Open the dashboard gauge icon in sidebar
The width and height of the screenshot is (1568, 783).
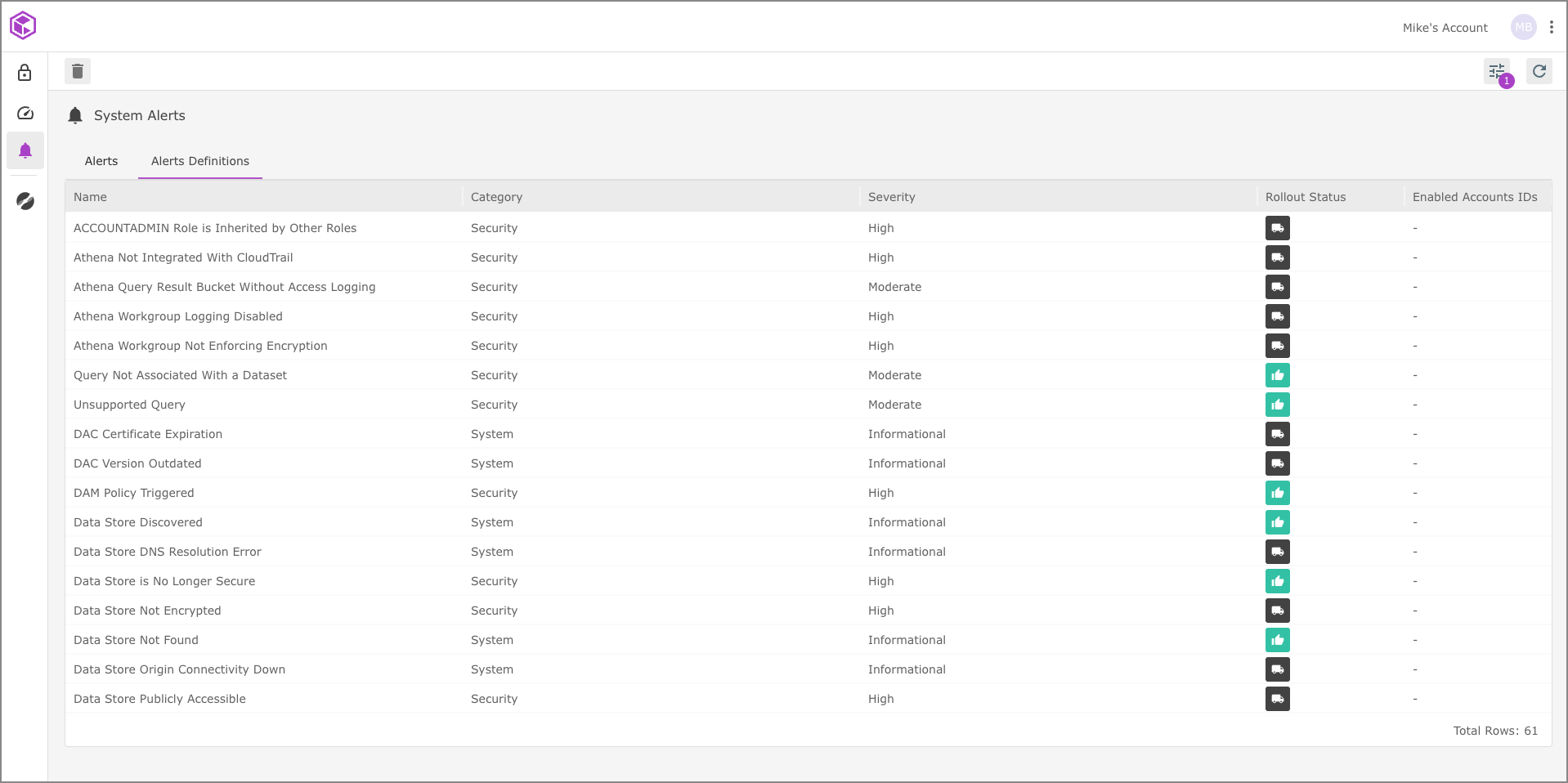(25, 113)
